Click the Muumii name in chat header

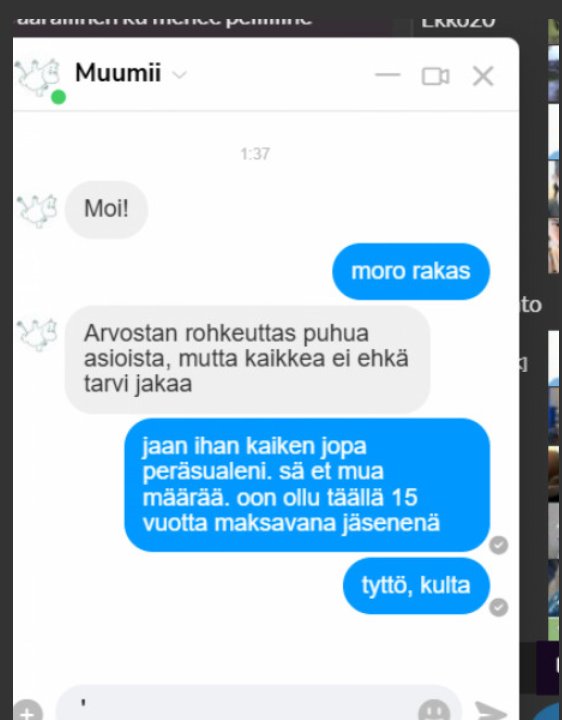[118, 73]
